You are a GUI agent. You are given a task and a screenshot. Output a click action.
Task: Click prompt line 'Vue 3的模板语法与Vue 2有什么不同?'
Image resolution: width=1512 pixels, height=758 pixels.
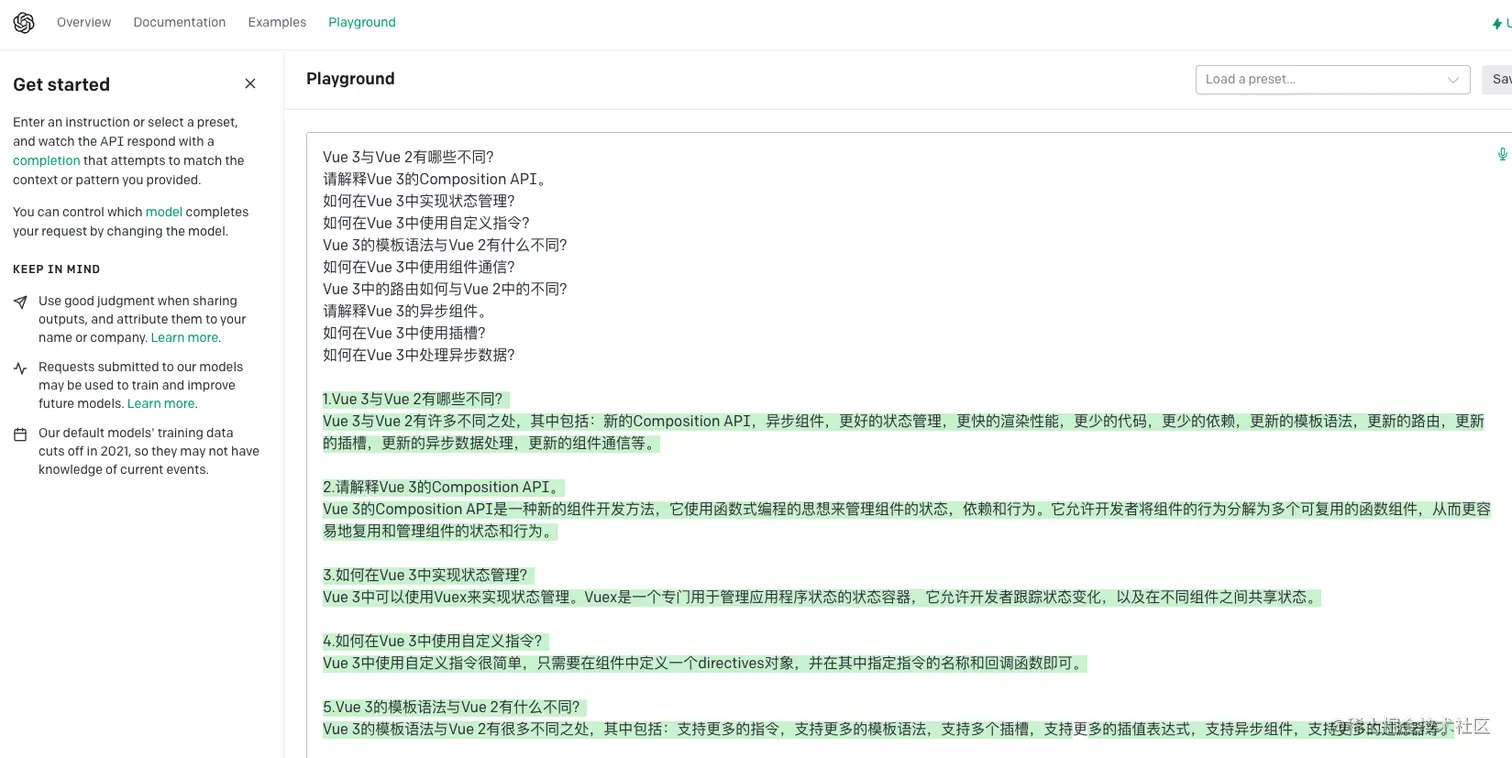tap(445, 245)
